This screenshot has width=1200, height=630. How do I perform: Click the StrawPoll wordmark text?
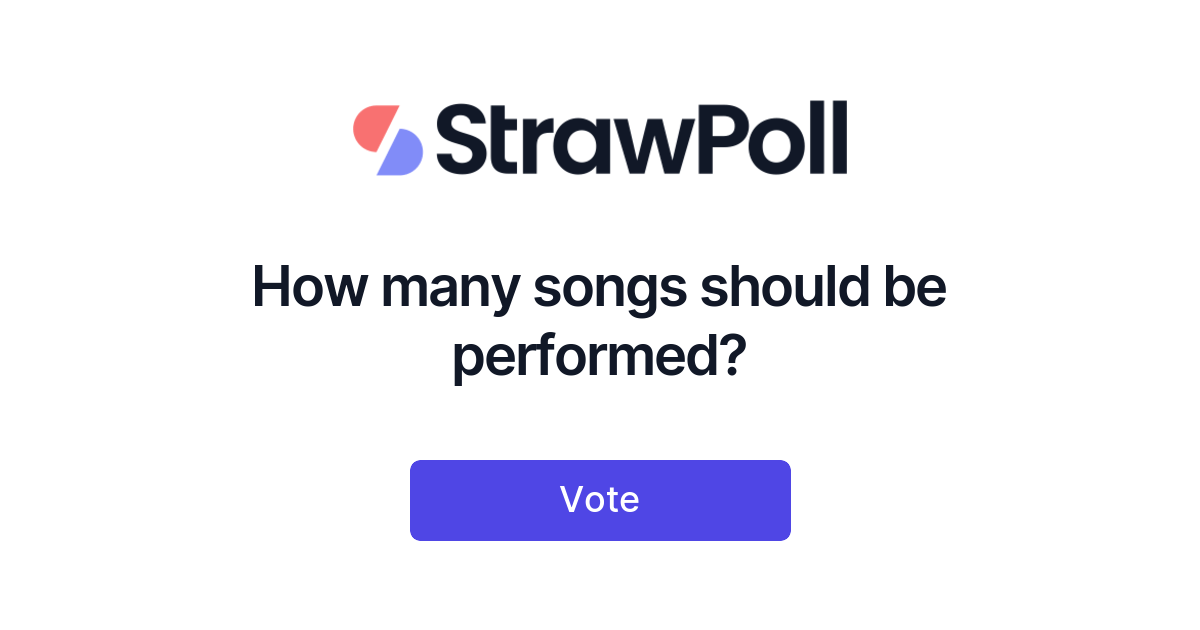point(642,139)
